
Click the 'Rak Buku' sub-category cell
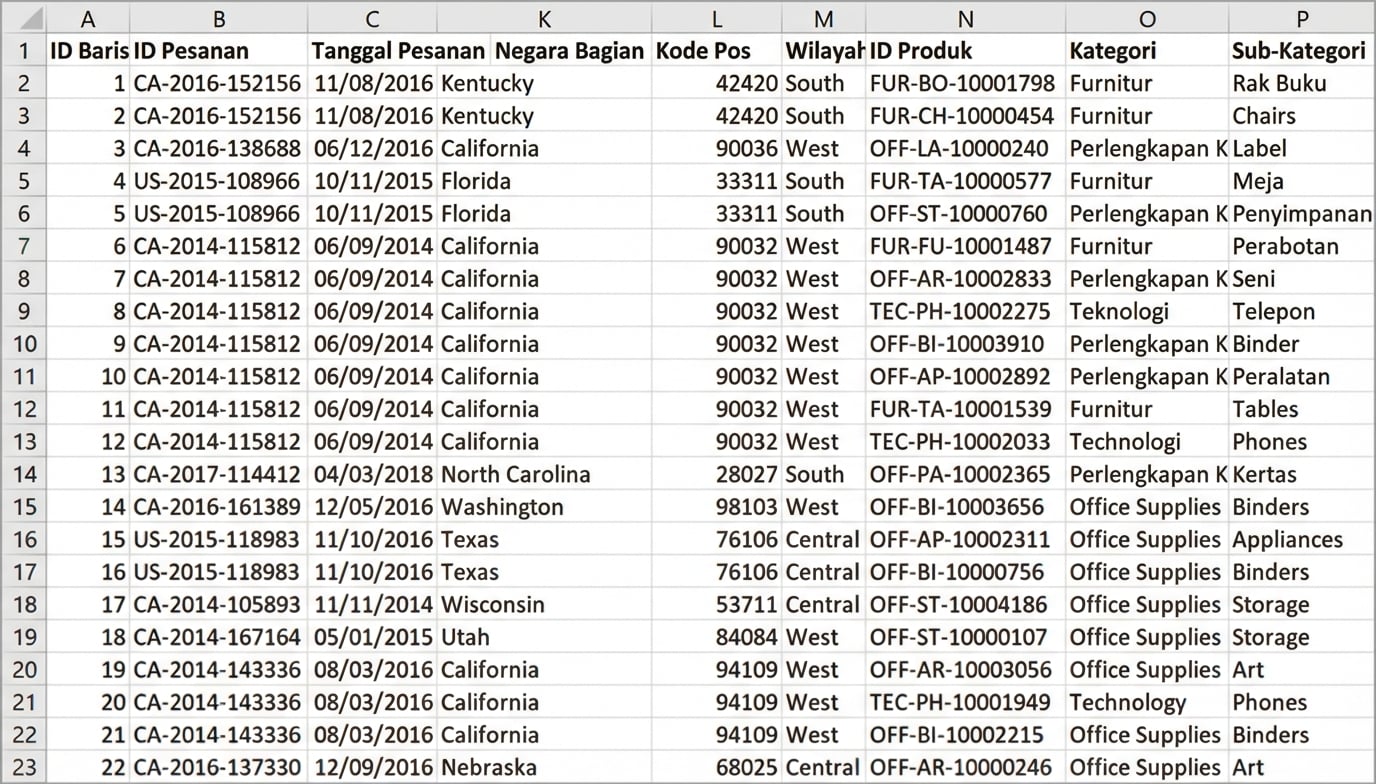tap(1279, 83)
